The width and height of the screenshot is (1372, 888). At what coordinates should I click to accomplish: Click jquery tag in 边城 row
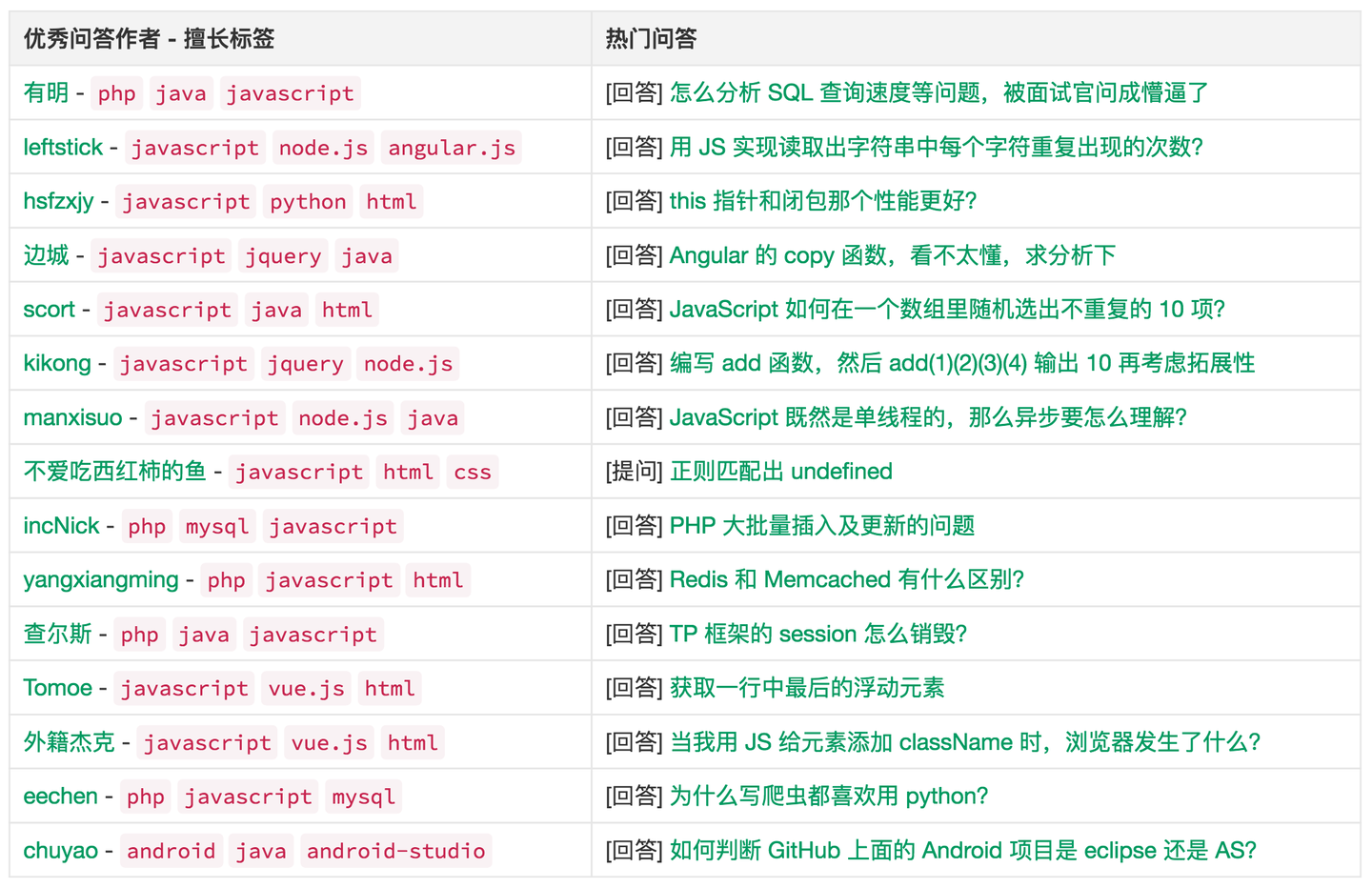click(x=283, y=256)
